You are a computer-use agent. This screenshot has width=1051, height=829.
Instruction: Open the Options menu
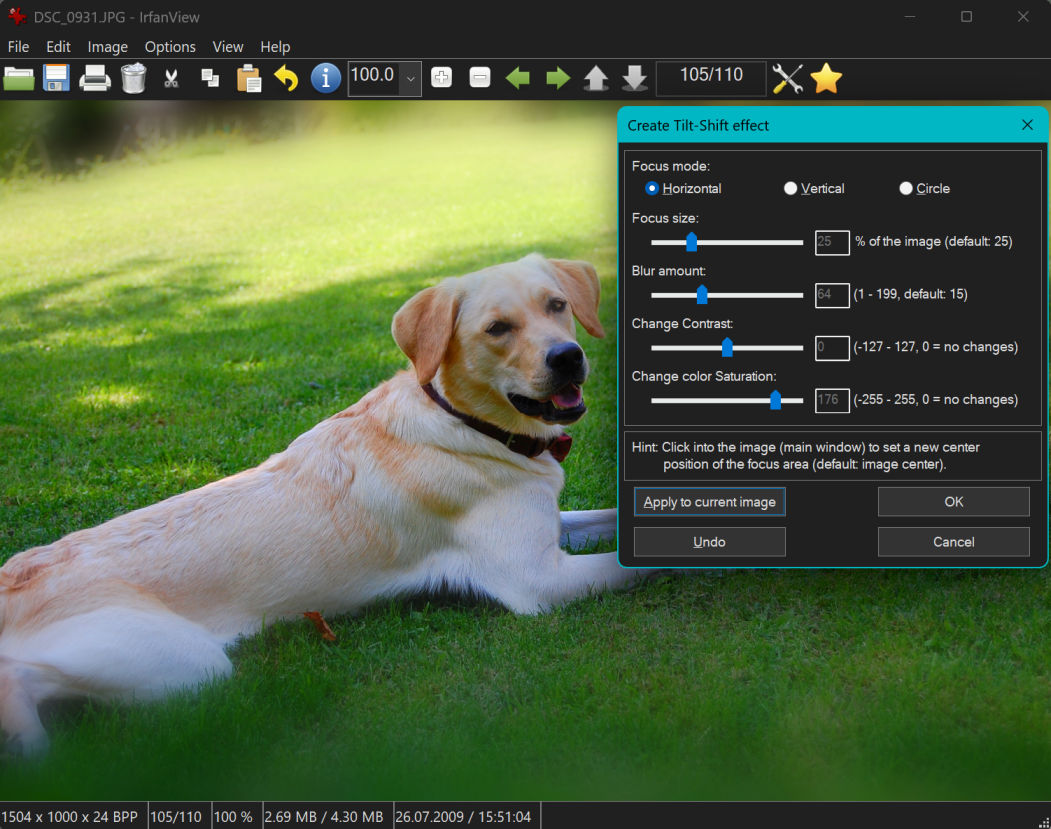point(170,47)
